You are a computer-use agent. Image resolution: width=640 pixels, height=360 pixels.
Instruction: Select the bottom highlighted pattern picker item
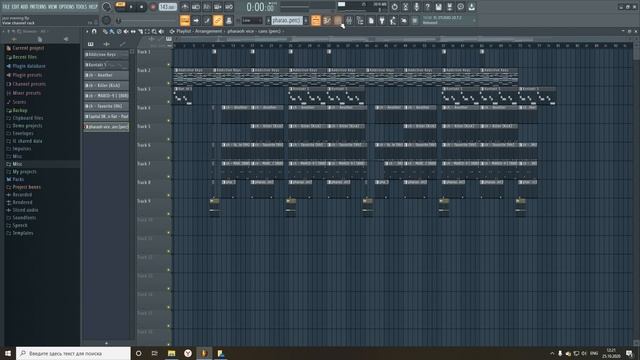point(106,127)
